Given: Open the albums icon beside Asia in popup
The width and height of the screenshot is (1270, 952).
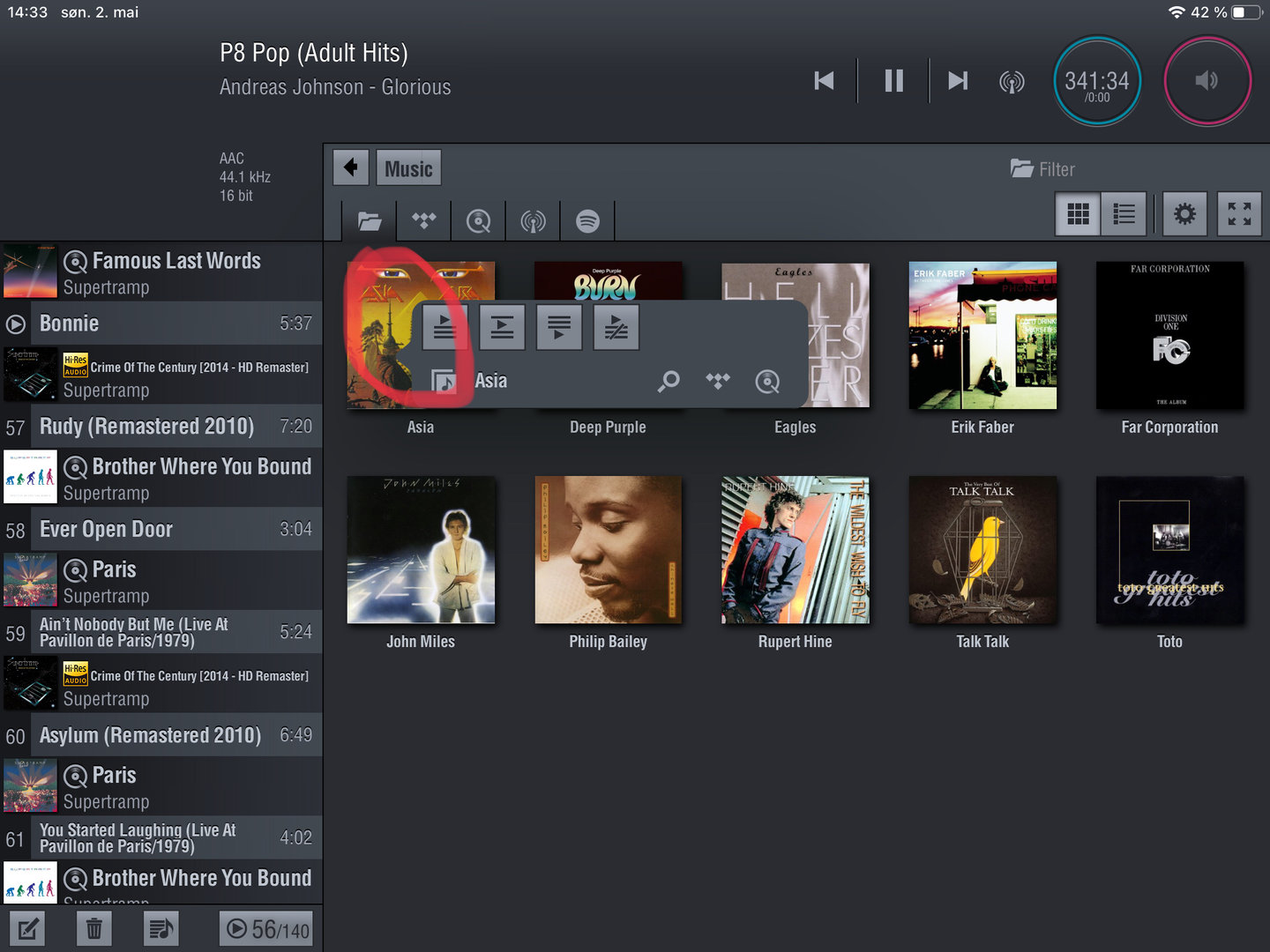Looking at the screenshot, I should (443, 381).
